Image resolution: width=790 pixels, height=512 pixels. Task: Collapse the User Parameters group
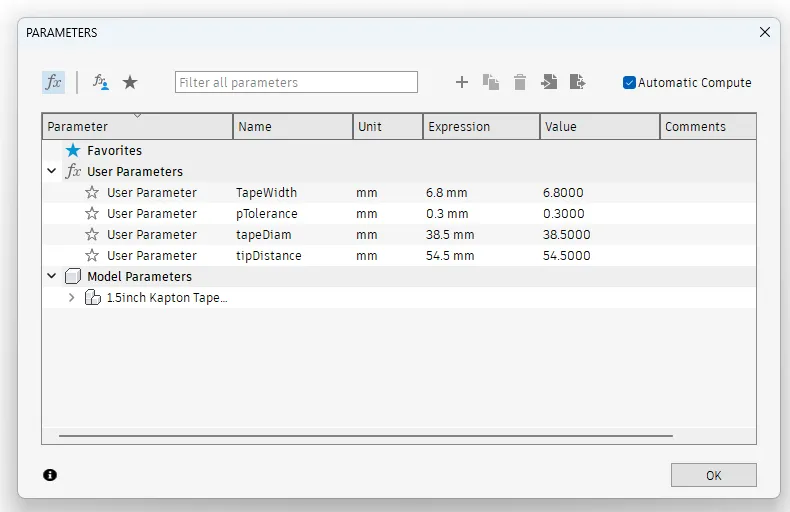[x=51, y=171]
